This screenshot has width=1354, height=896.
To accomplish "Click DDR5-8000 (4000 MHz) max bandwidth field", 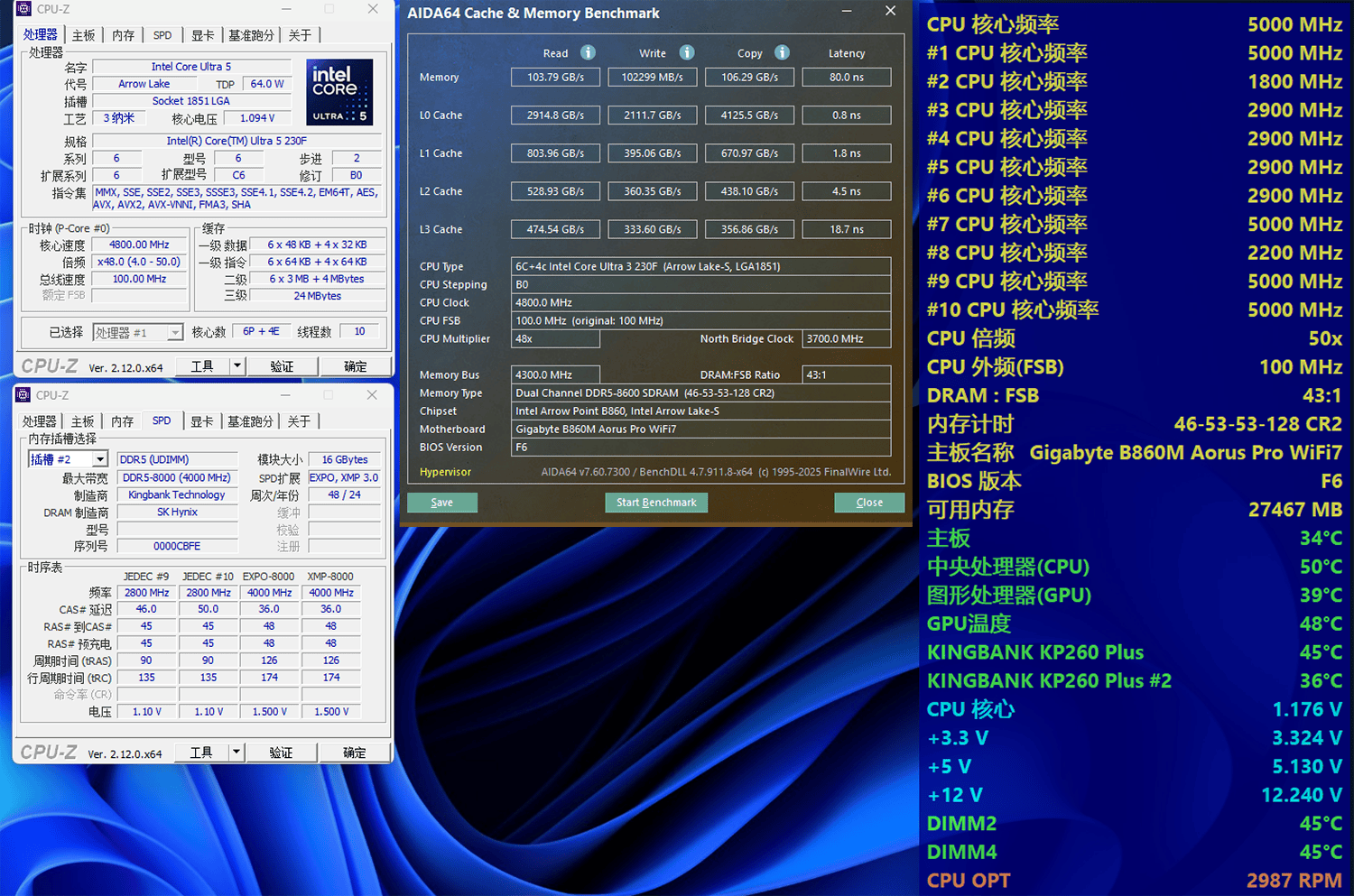I will pyautogui.click(x=177, y=477).
